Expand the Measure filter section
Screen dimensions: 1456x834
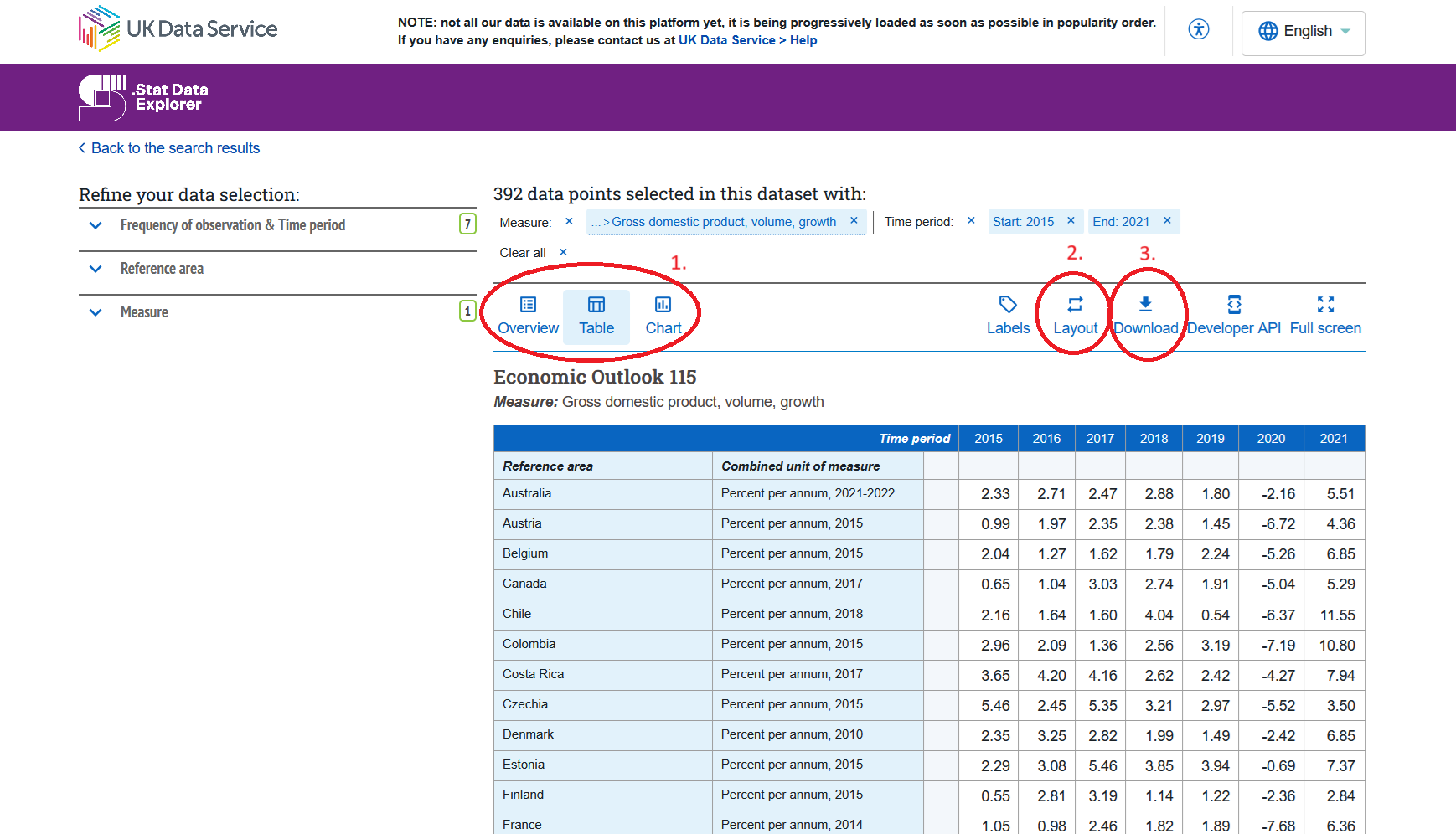click(x=277, y=312)
